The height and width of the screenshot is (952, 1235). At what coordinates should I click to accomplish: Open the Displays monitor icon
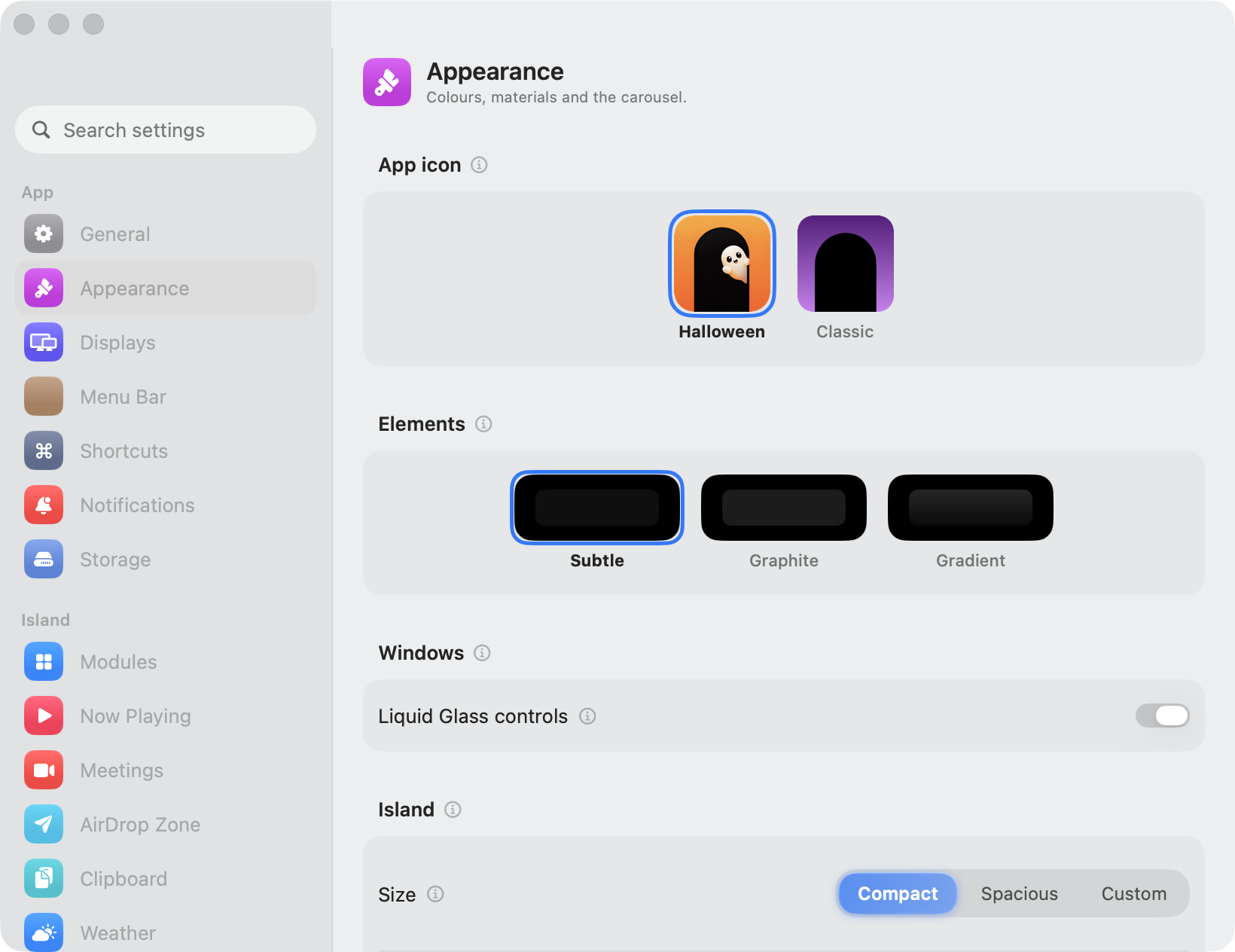(44, 342)
